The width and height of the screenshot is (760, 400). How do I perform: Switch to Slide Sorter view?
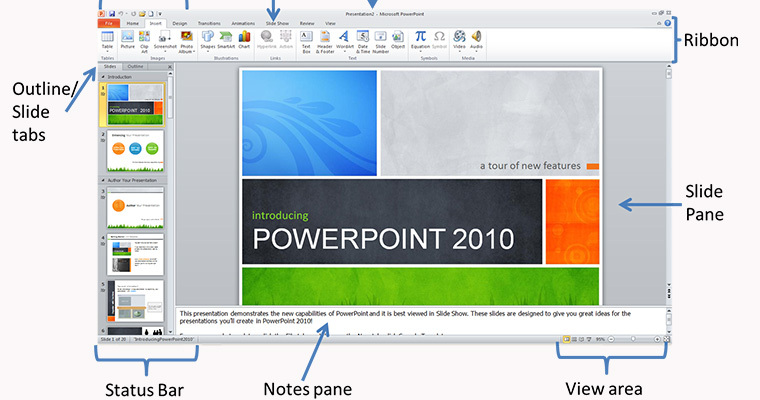[x=574, y=339]
